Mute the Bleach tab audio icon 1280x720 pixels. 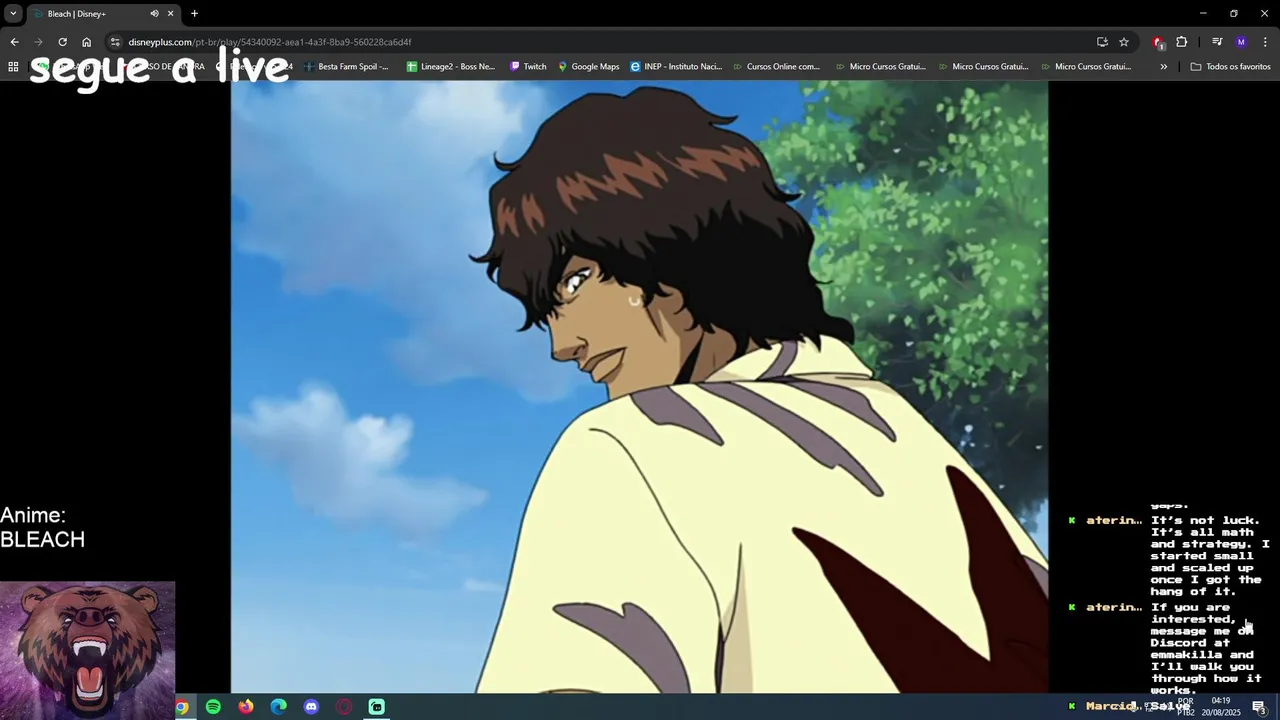pos(154,13)
